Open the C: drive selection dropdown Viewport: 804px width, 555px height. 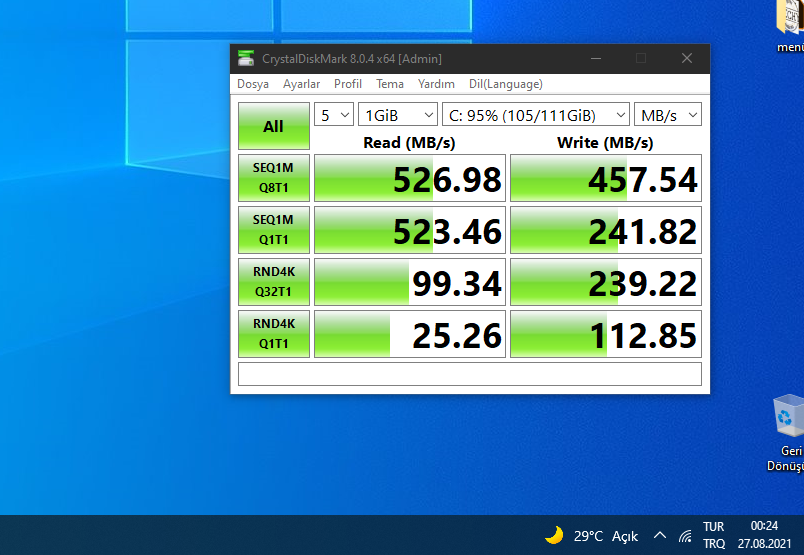[536, 115]
